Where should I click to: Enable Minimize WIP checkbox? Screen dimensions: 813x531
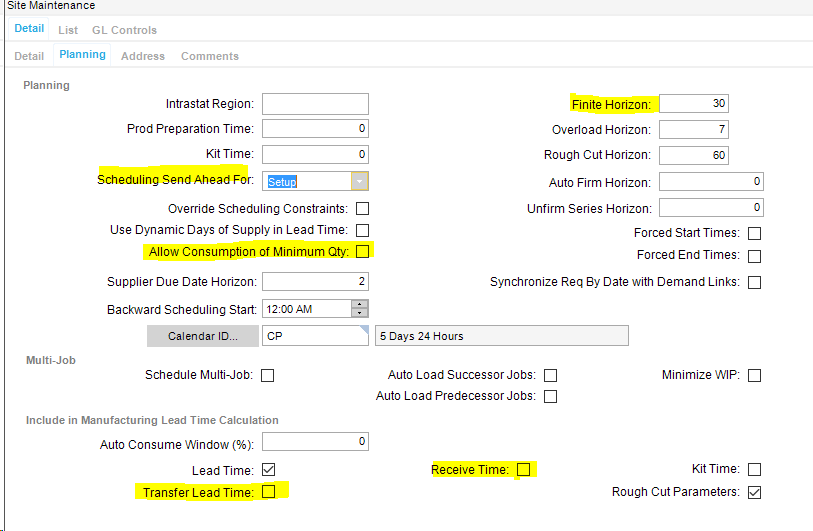click(x=754, y=375)
